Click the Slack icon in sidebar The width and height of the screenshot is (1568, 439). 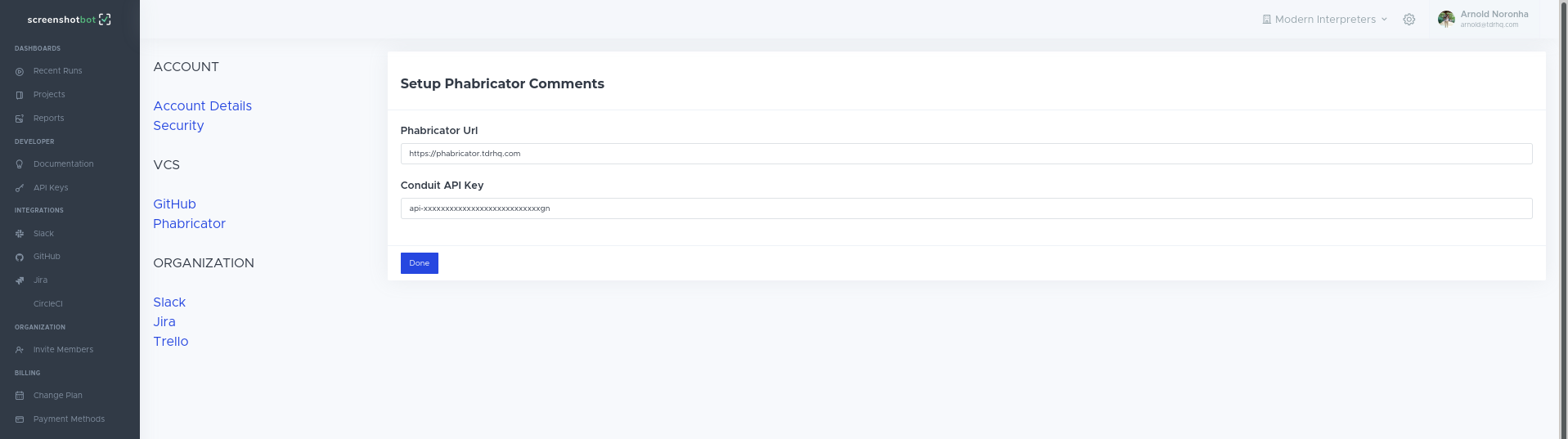(20, 234)
